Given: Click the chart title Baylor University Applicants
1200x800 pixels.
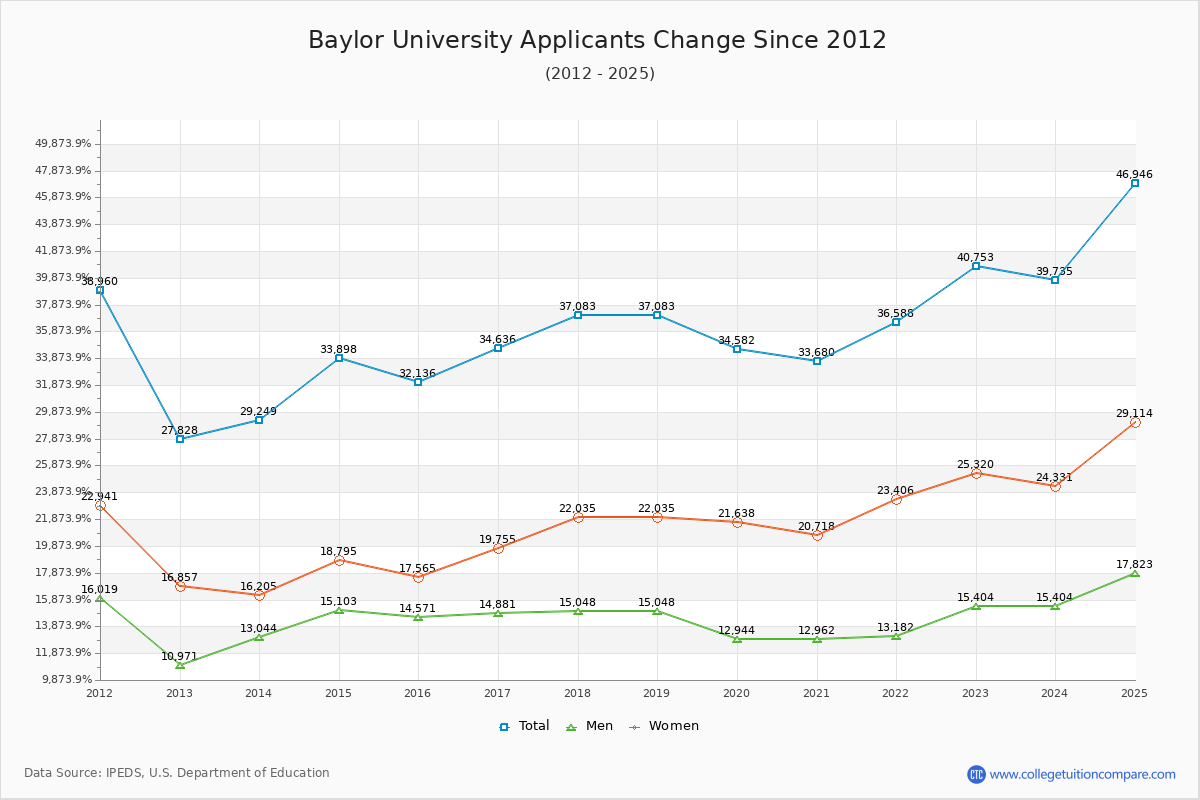Looking at the screenshot, I should [597, 40].
